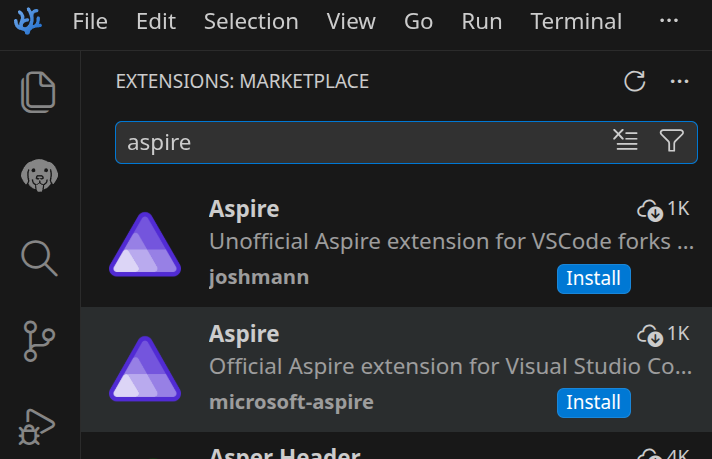Open the Terminal menu
Image resolution: width=712 pixels, height=459 pixels.
pyautogui.click(x=576, y=21)
